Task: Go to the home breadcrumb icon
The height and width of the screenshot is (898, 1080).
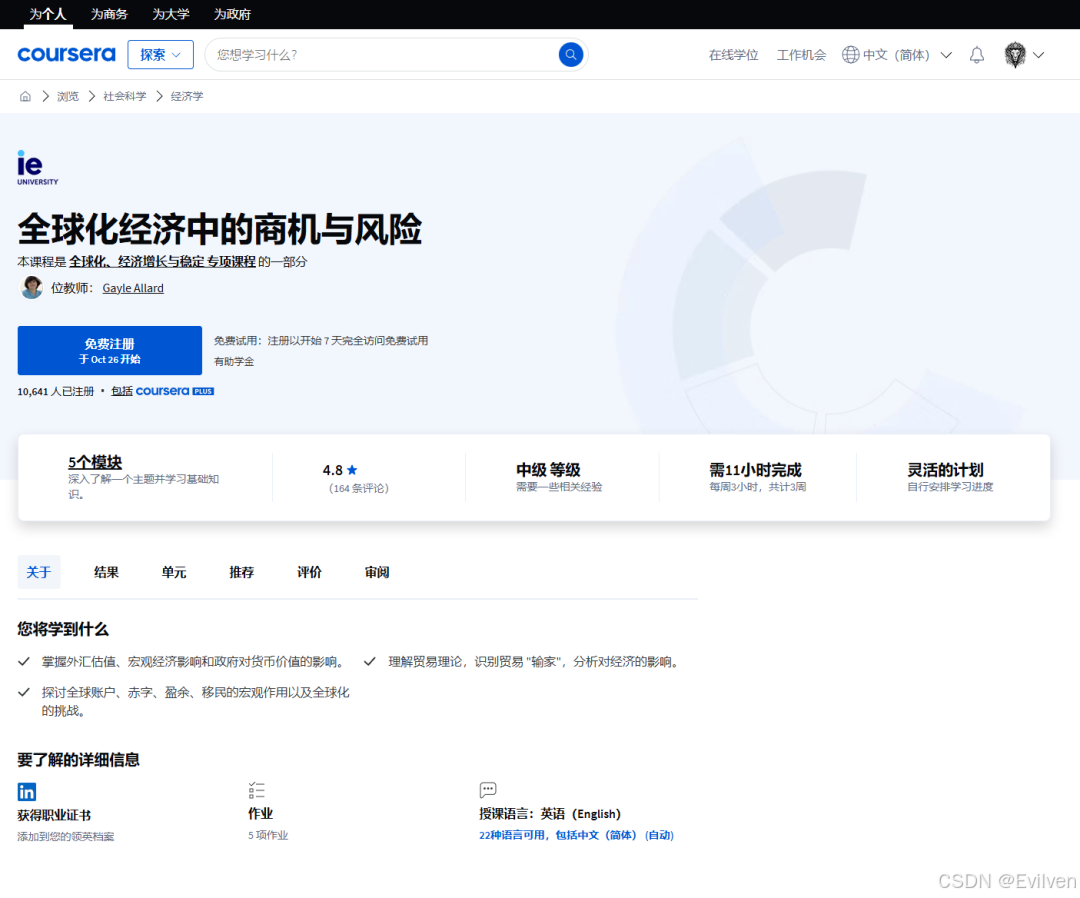Action: (x=25, y=96)
